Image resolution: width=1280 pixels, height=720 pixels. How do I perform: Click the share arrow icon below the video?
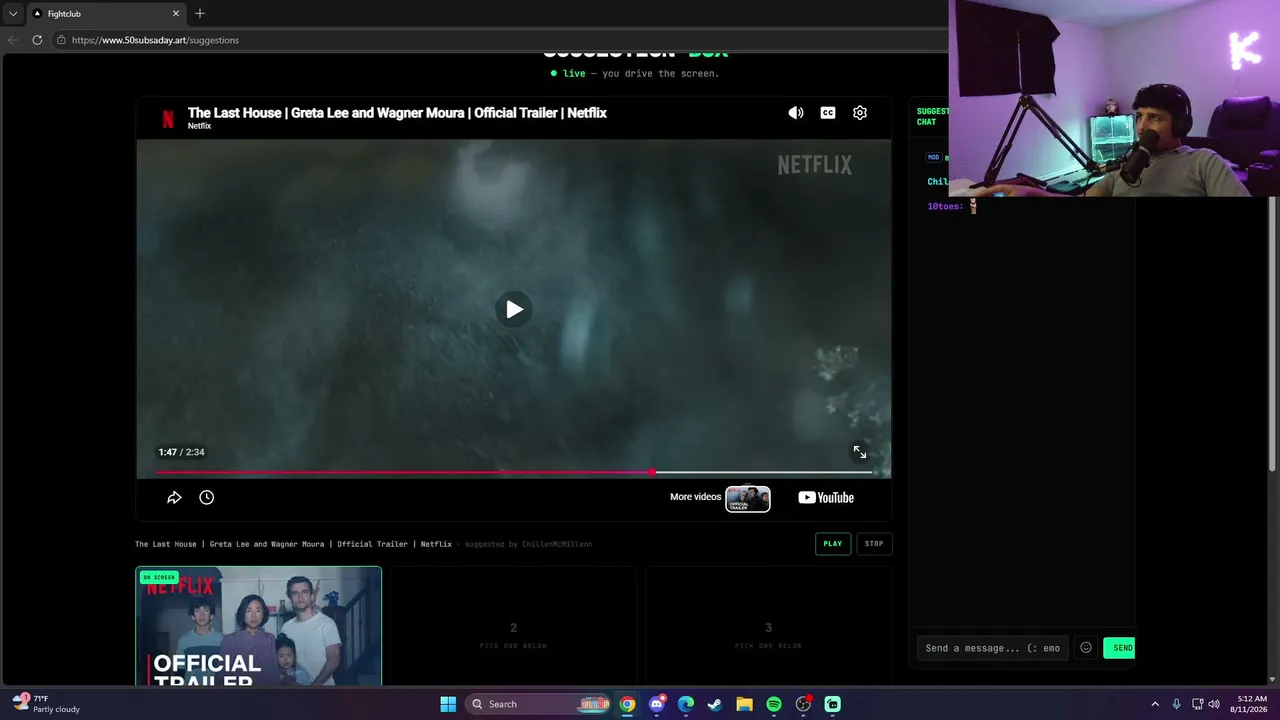(x=174, y=497)
